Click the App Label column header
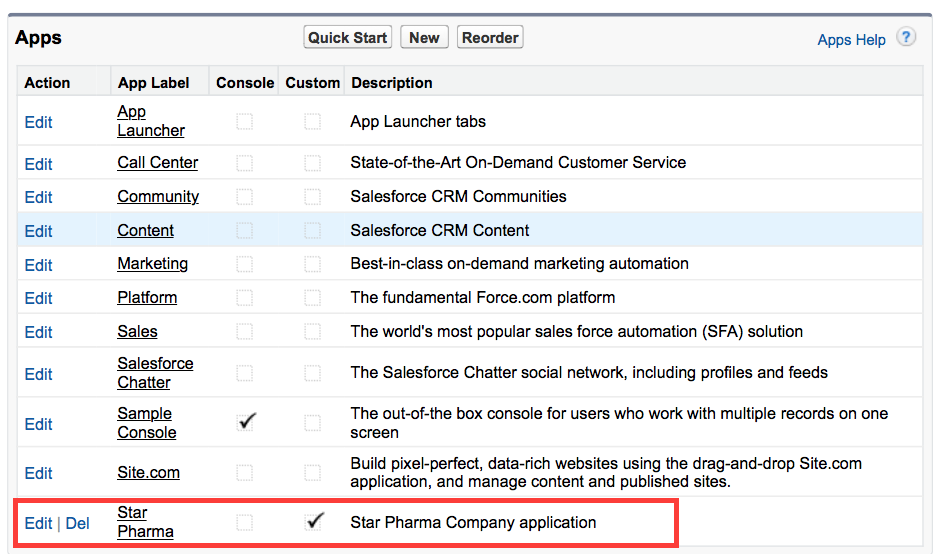This screenshot has height=554, width=946. coord(153,83)
